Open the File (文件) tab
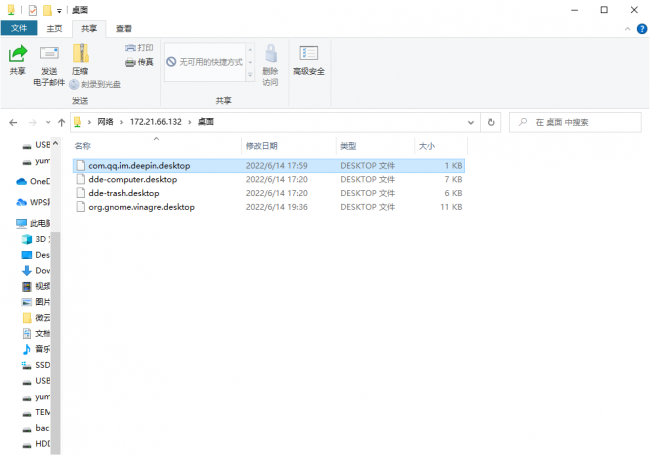The width and height of the screenshot is (650, 455). pos(19,28)
